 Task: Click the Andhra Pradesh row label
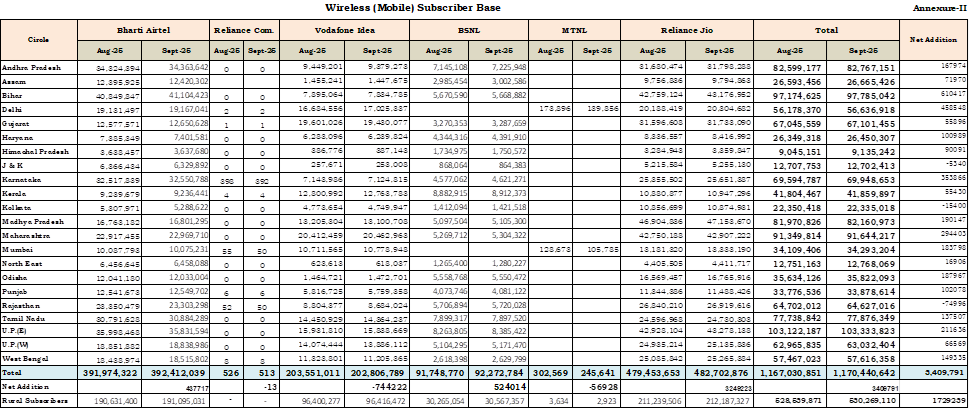pyautogui.click(x=33, y=66)
